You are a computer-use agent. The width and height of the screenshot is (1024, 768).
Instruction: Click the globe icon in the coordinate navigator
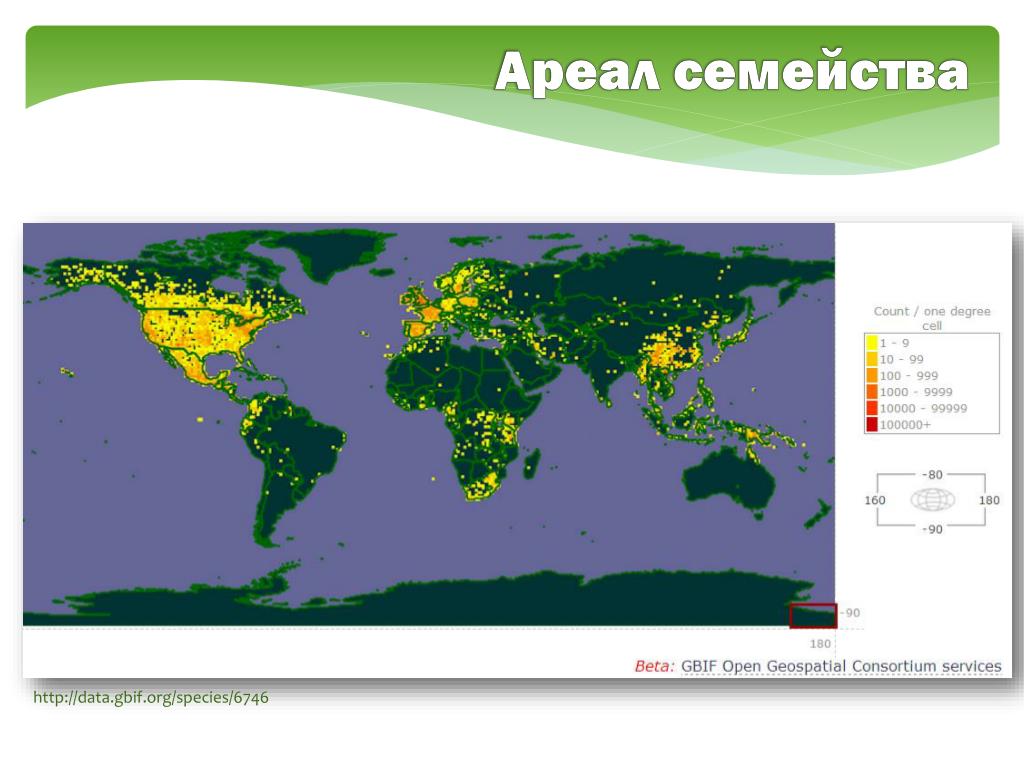pyautogui.click(x=932, y=500)
